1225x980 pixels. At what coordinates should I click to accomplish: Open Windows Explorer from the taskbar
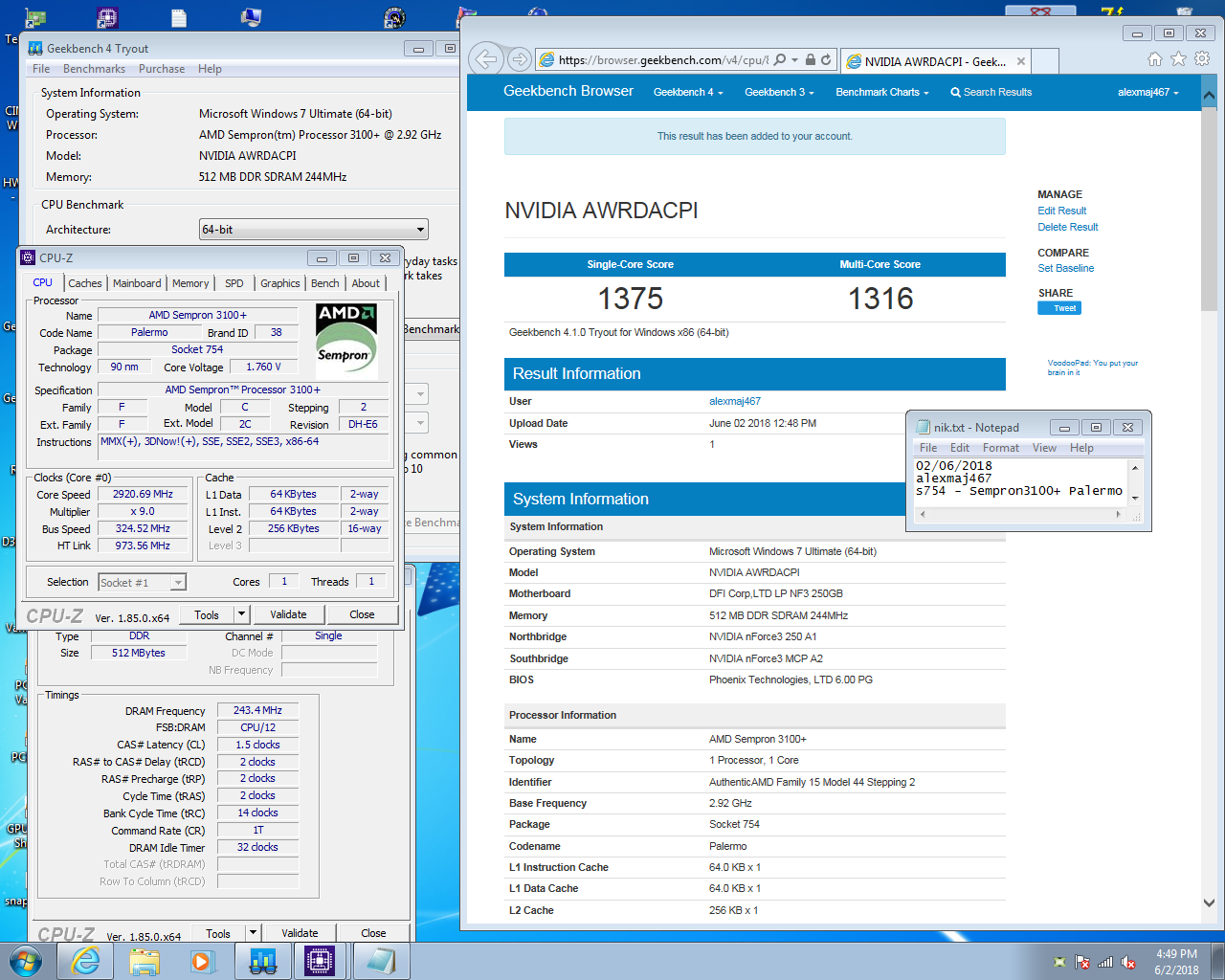(145, 961)
